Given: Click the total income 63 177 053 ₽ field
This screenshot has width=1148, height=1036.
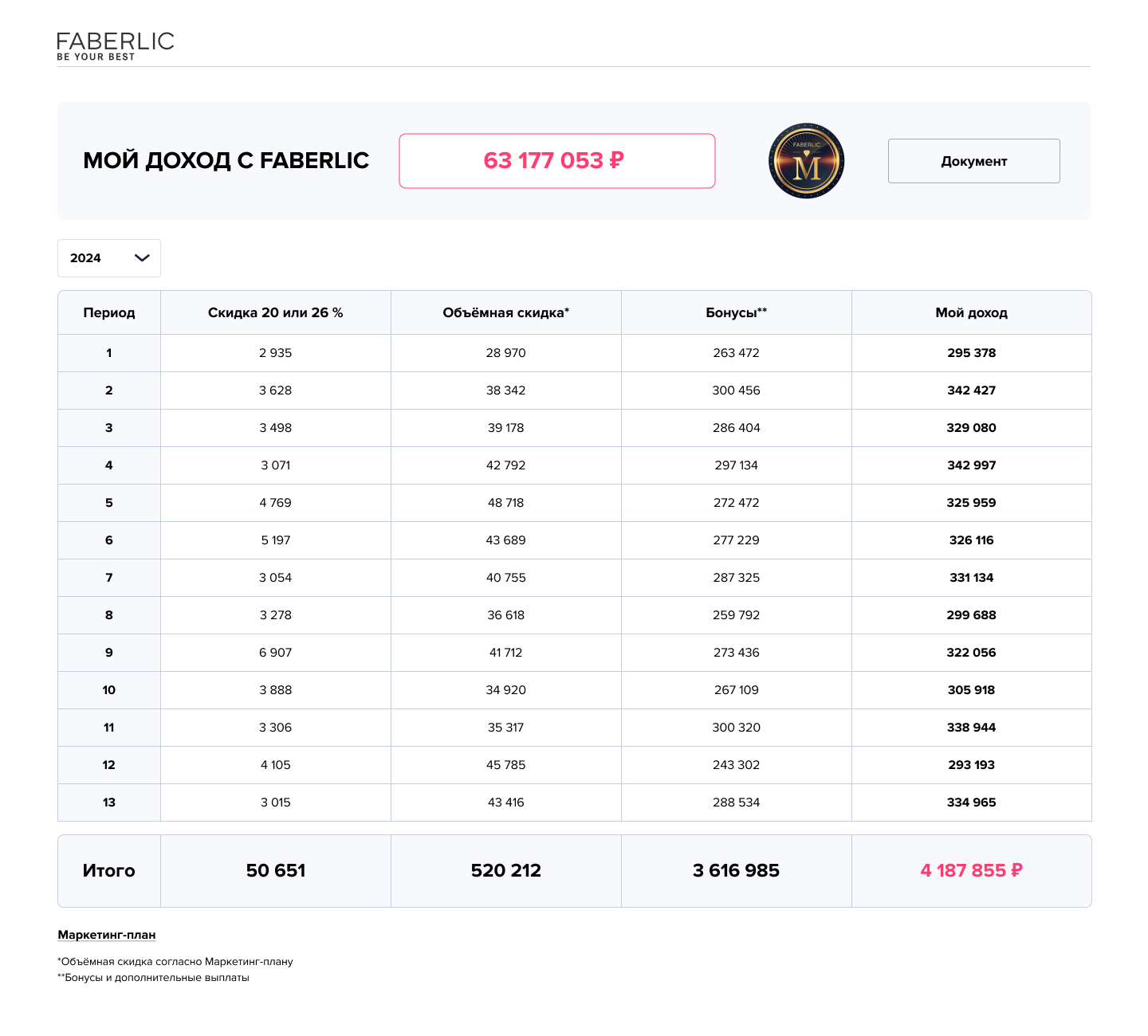Looking at the screenshot, I should 557,161.
